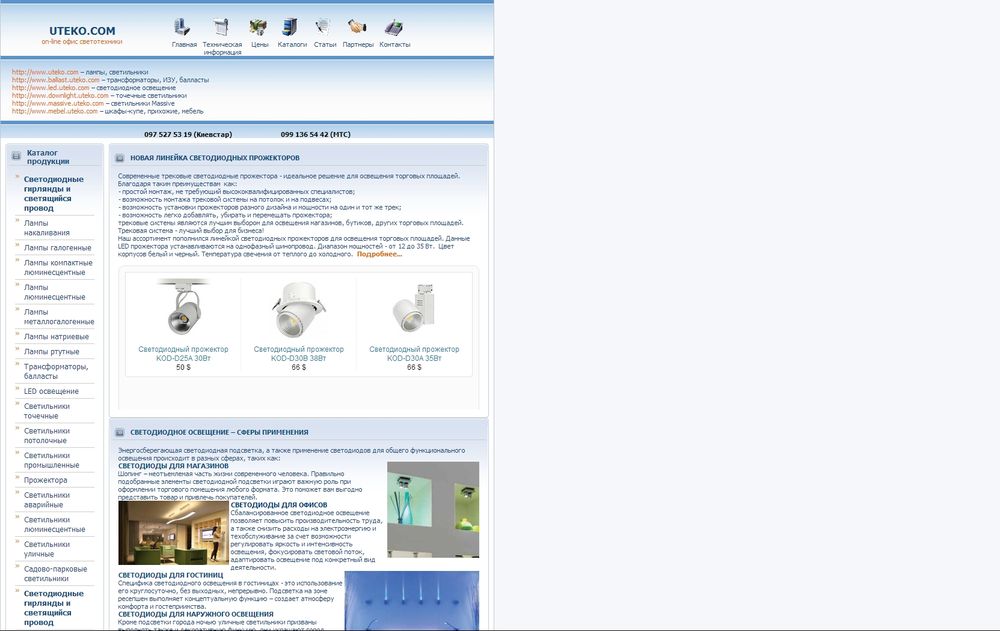Screen dimensions: 1000x631
Task: Click the Цены icon
Action: point(258,27)
